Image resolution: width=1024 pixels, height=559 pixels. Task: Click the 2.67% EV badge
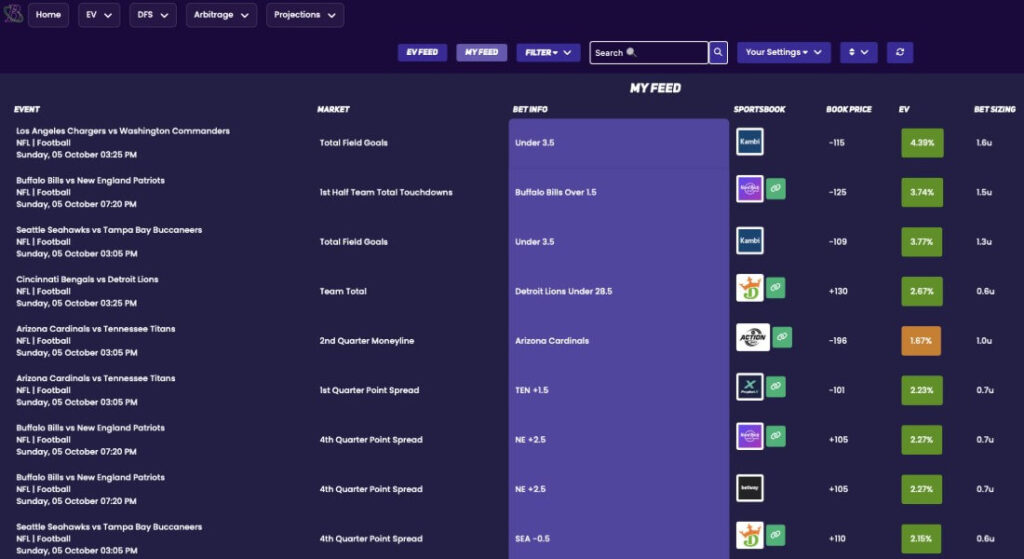921,291
